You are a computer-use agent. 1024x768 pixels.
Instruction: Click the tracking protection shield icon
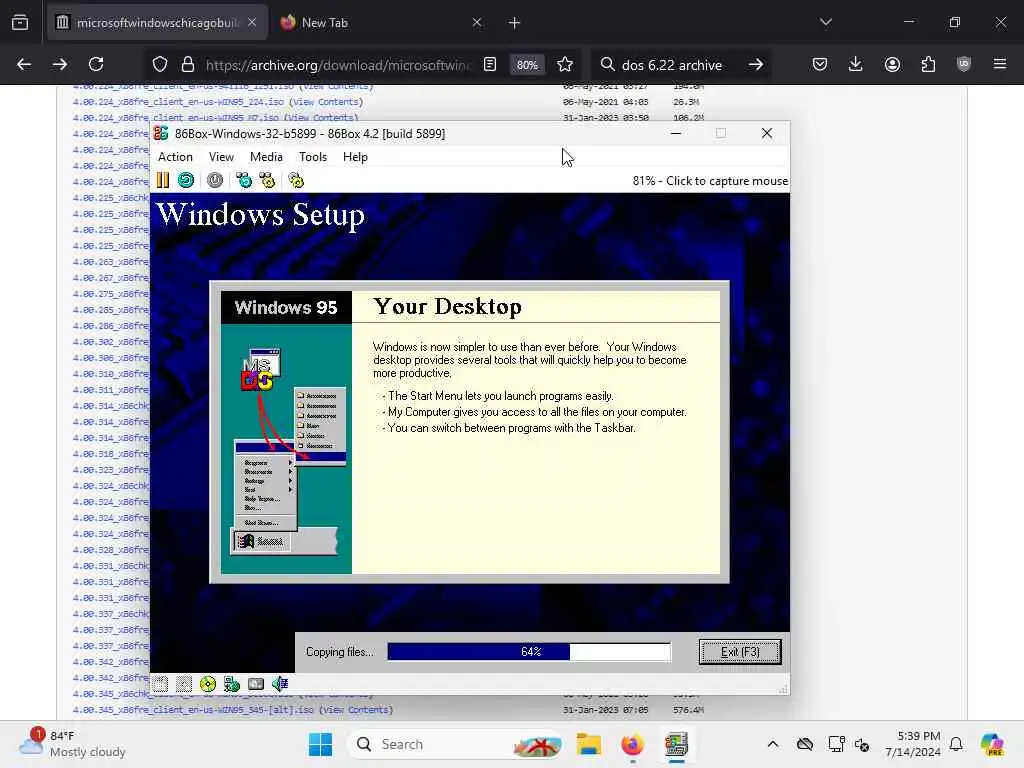pyautogui.click(x=160, y=65)
